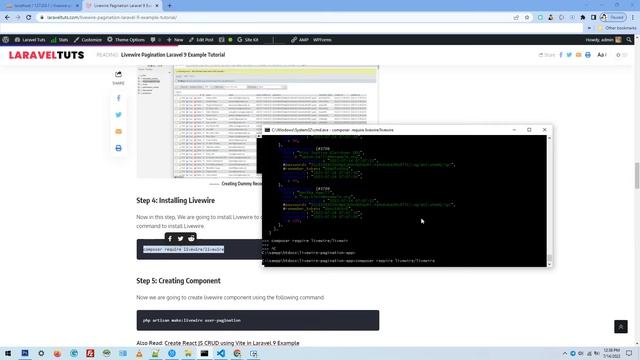
Task: Open Other bookmarks folder
Action: [x=617, y=28]
